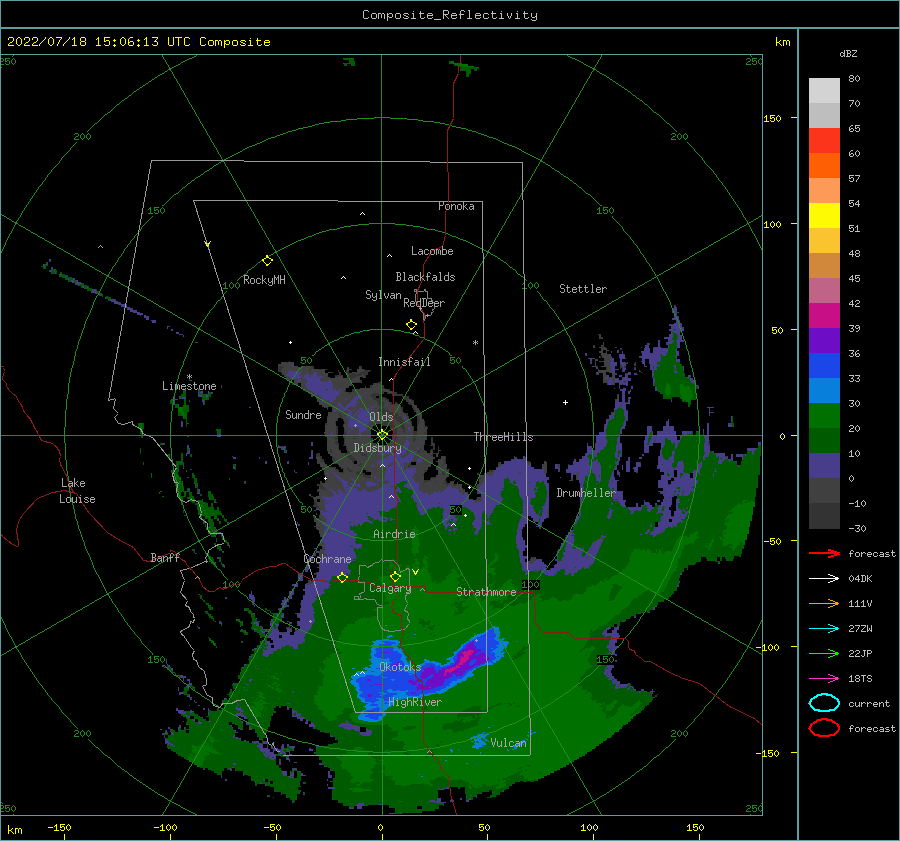Image resolution: width=900 pixels, height=841 pixels.
Task: Pick the purple 39-36 dBZ swatch
Action: point(824,340)
